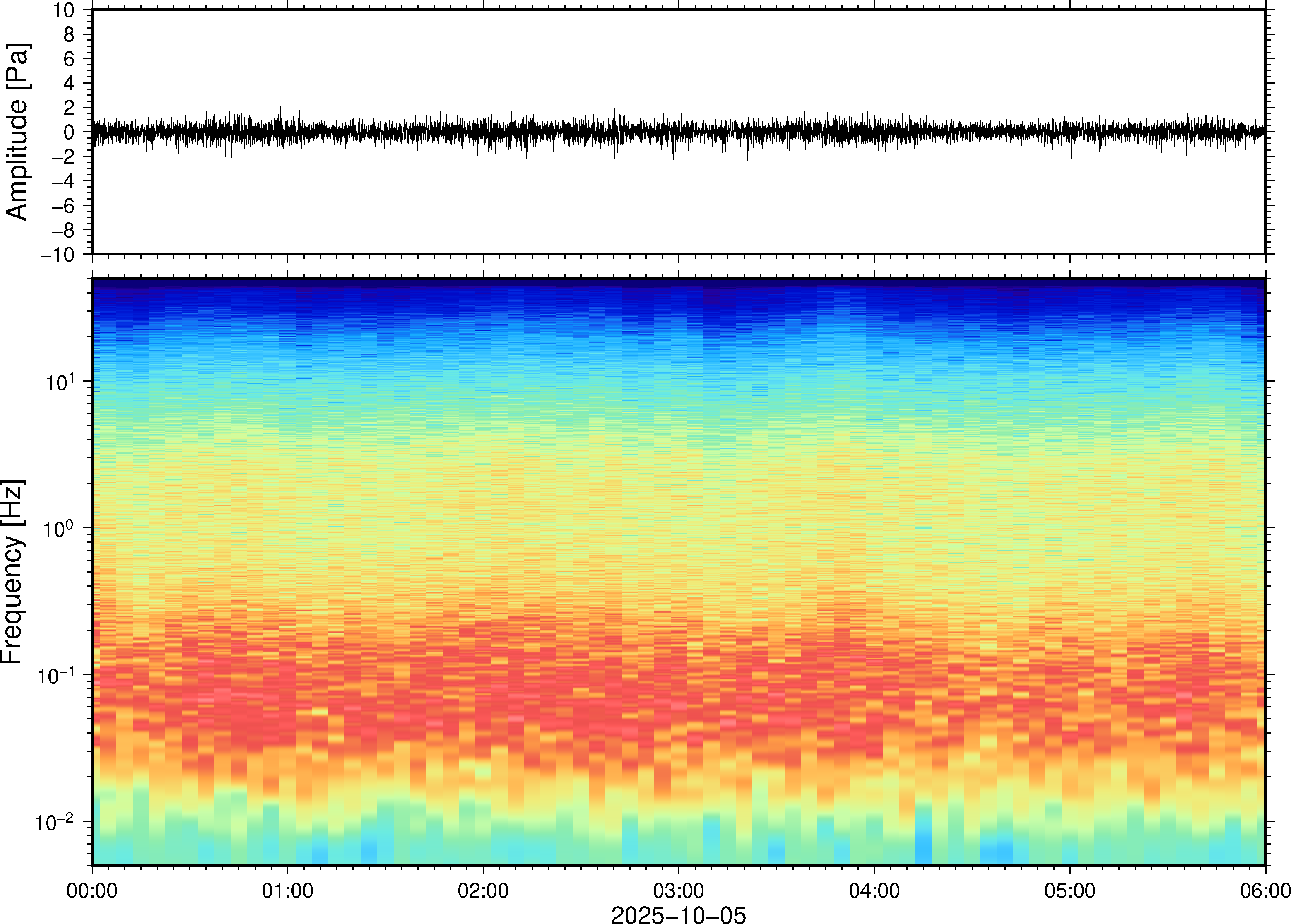This screenshot has height=924, width=1291.
Task: Click the 03:00 time axis label
Action: pyautogui.click(x=678, y=890)
